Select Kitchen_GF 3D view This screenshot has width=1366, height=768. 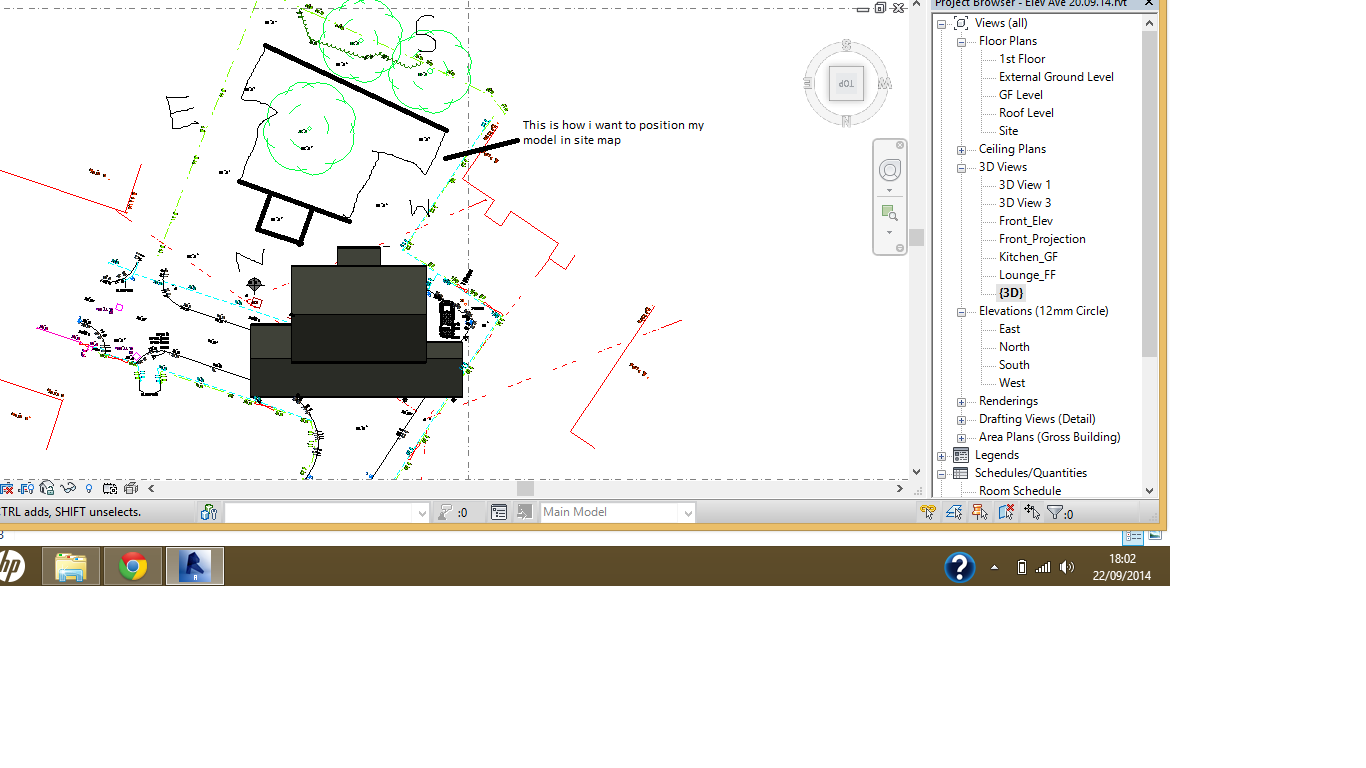click(1028, 257)
